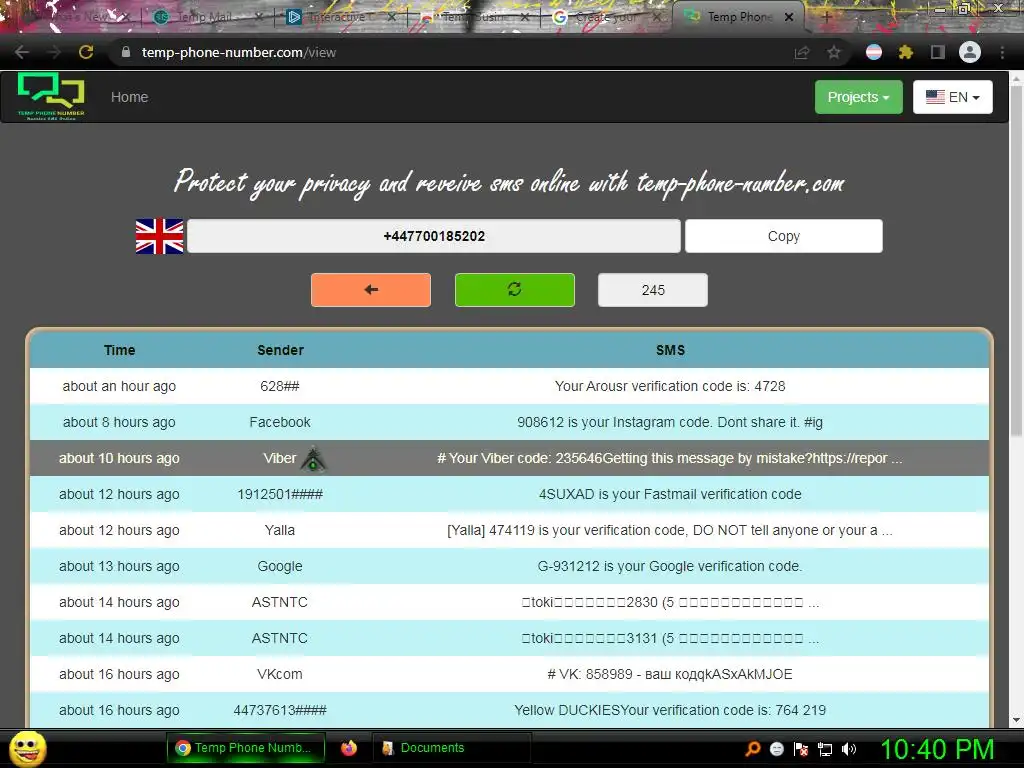This screenshot has height=768, width=1024.
Task: Switch to the Create your Google tab
Action: [605, 17]
